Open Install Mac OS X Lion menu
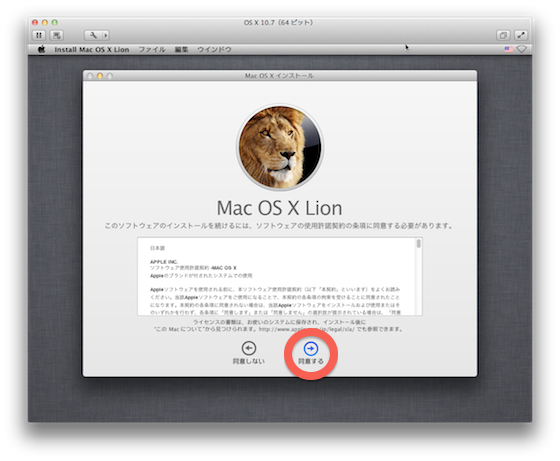560x461 pixels. (x=92, y=50)
